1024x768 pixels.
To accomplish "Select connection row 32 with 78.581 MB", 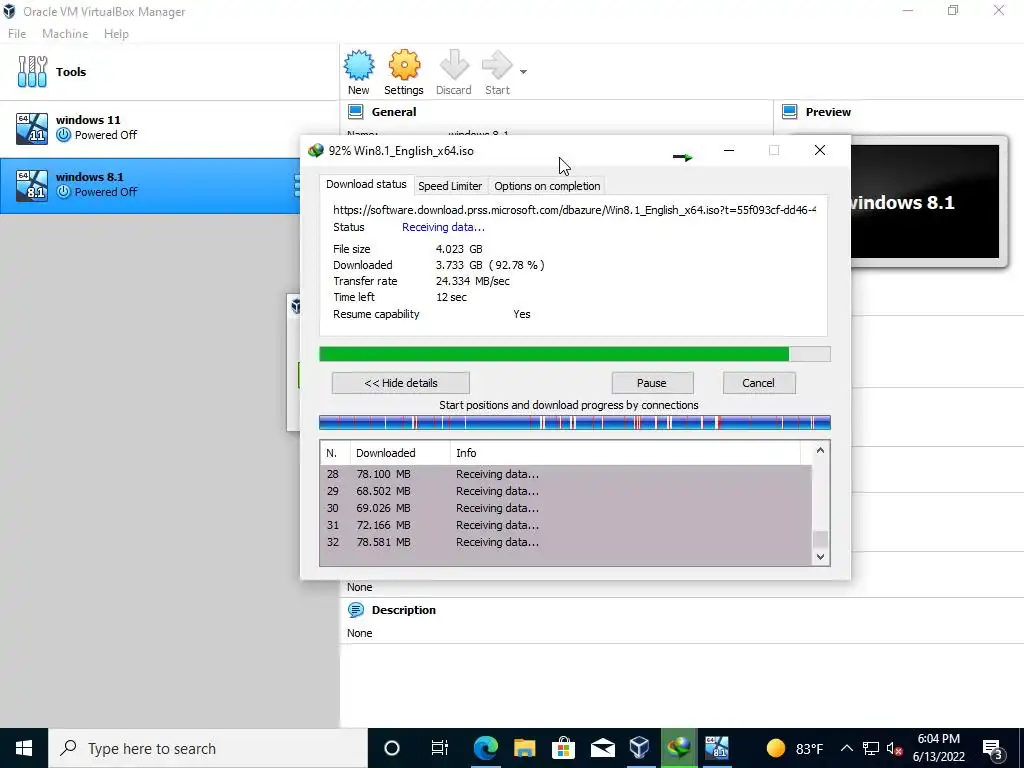I will (566, 542).
